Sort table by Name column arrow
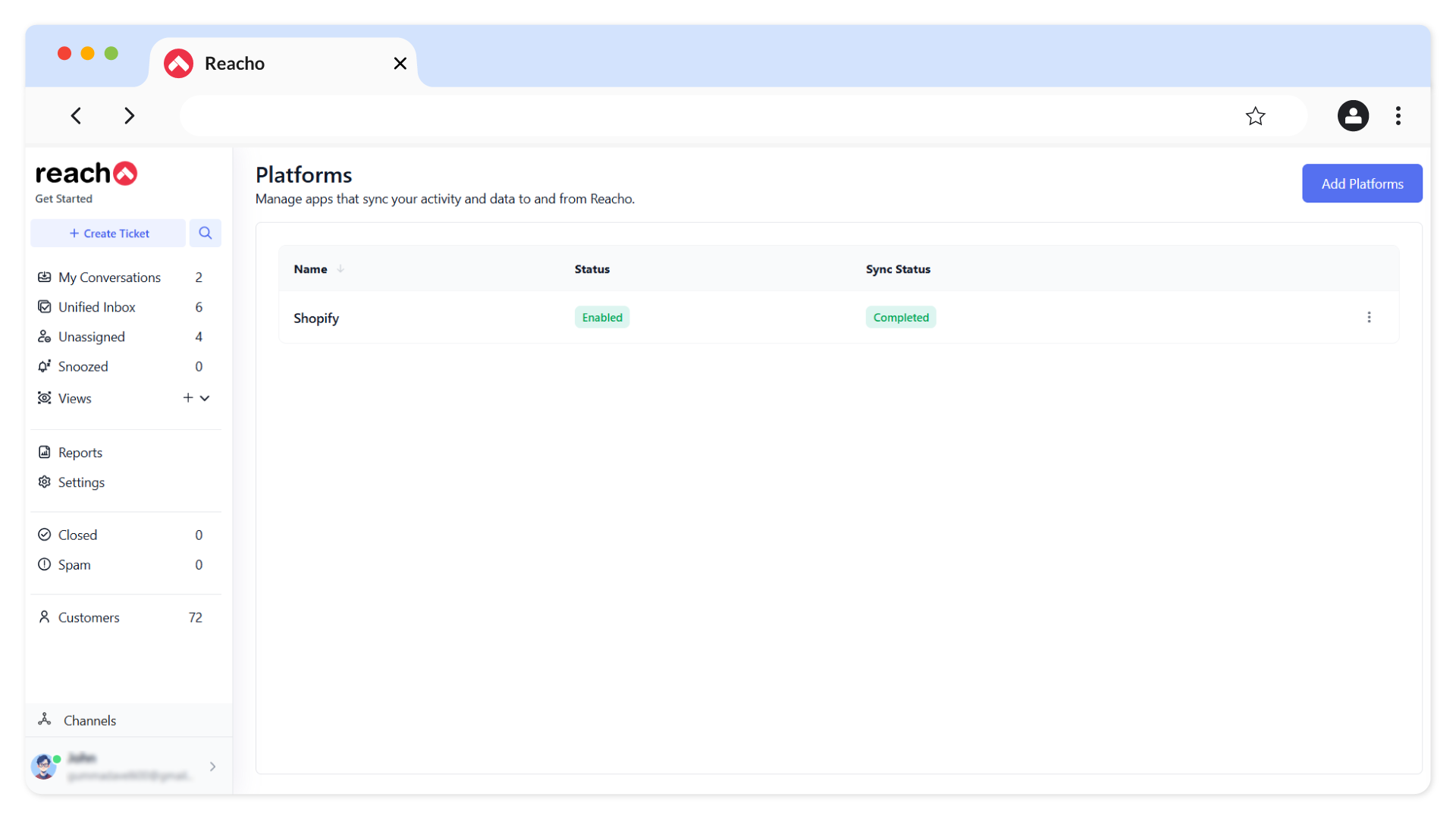This screenshot has height=819, width=1456. click(340, 268)
